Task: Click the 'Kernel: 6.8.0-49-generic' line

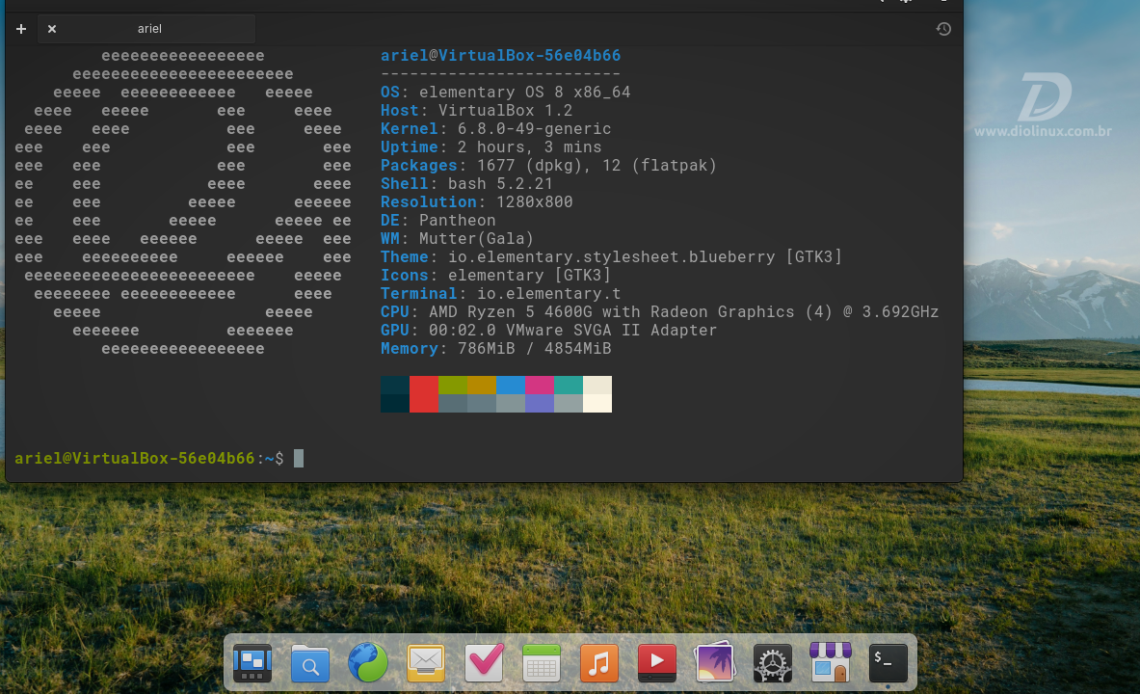Action: tap(496, 129)
